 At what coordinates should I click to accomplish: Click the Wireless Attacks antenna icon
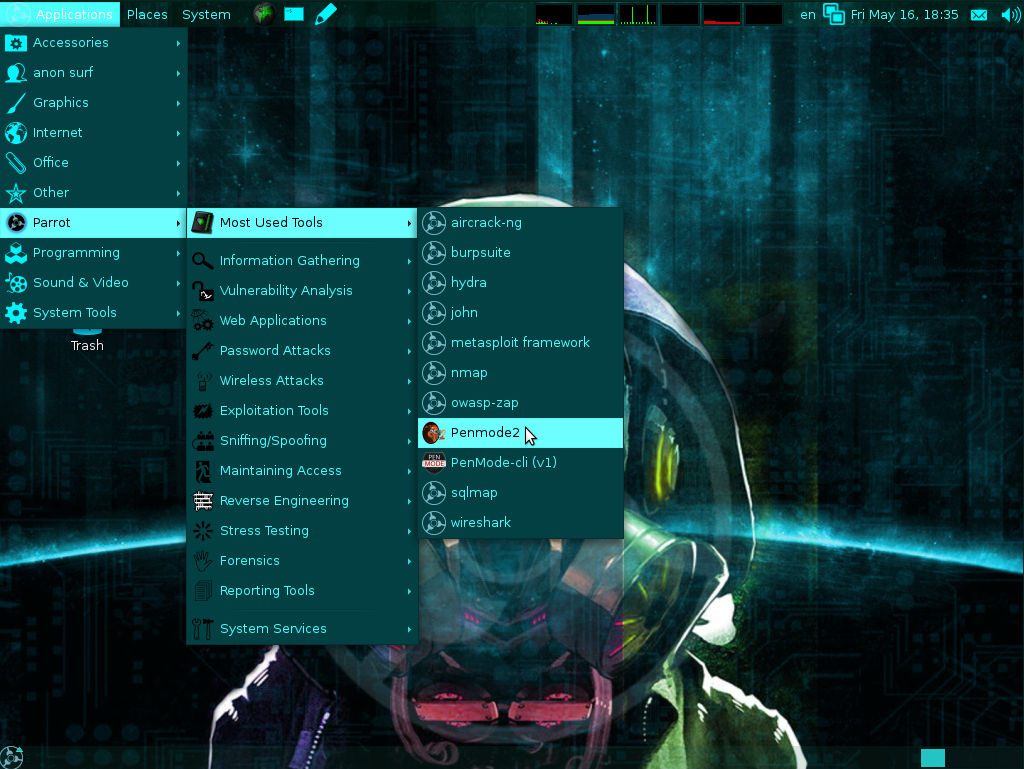click(202, 381)
